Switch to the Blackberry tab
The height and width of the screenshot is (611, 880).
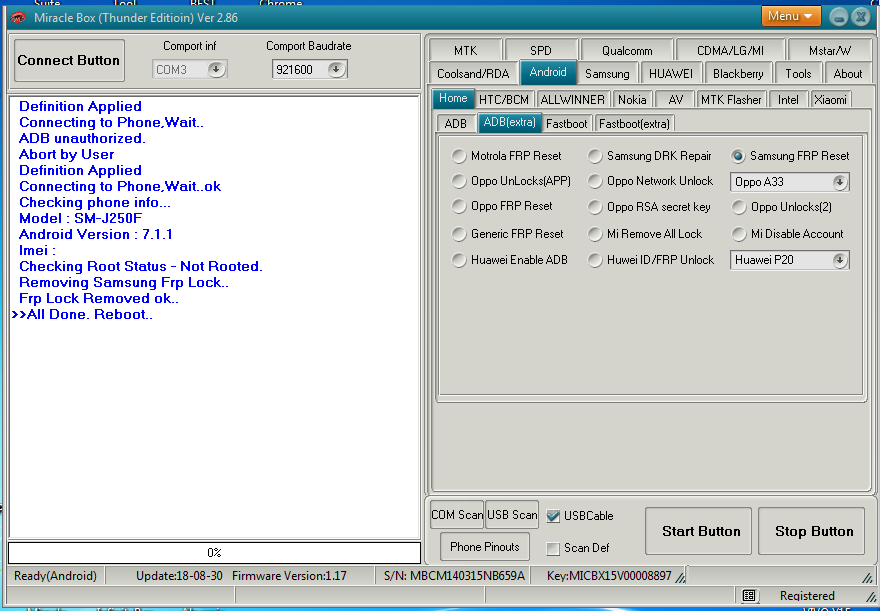click(x=738, y=73)
